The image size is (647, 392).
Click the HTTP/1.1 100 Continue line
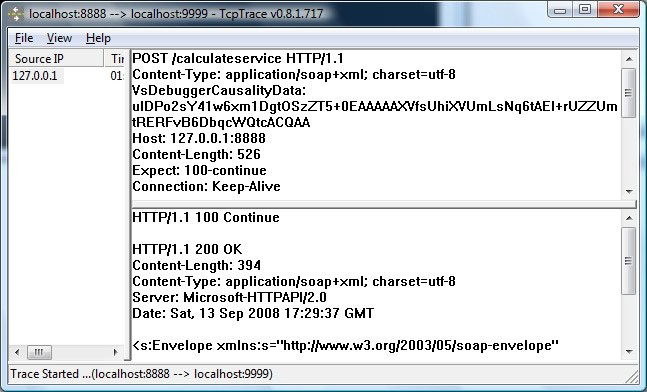[206, 217]
